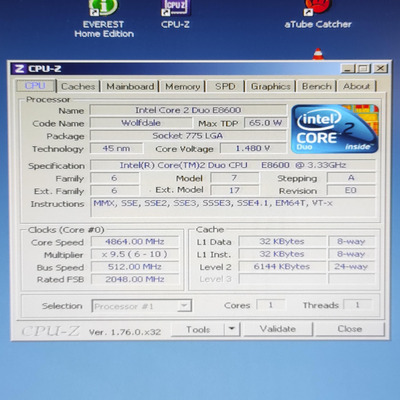Image resolution: width=400 pixels, height=400 pixels.
Task: Click the VLC cone desktop icon
Action: coord(318,54)
